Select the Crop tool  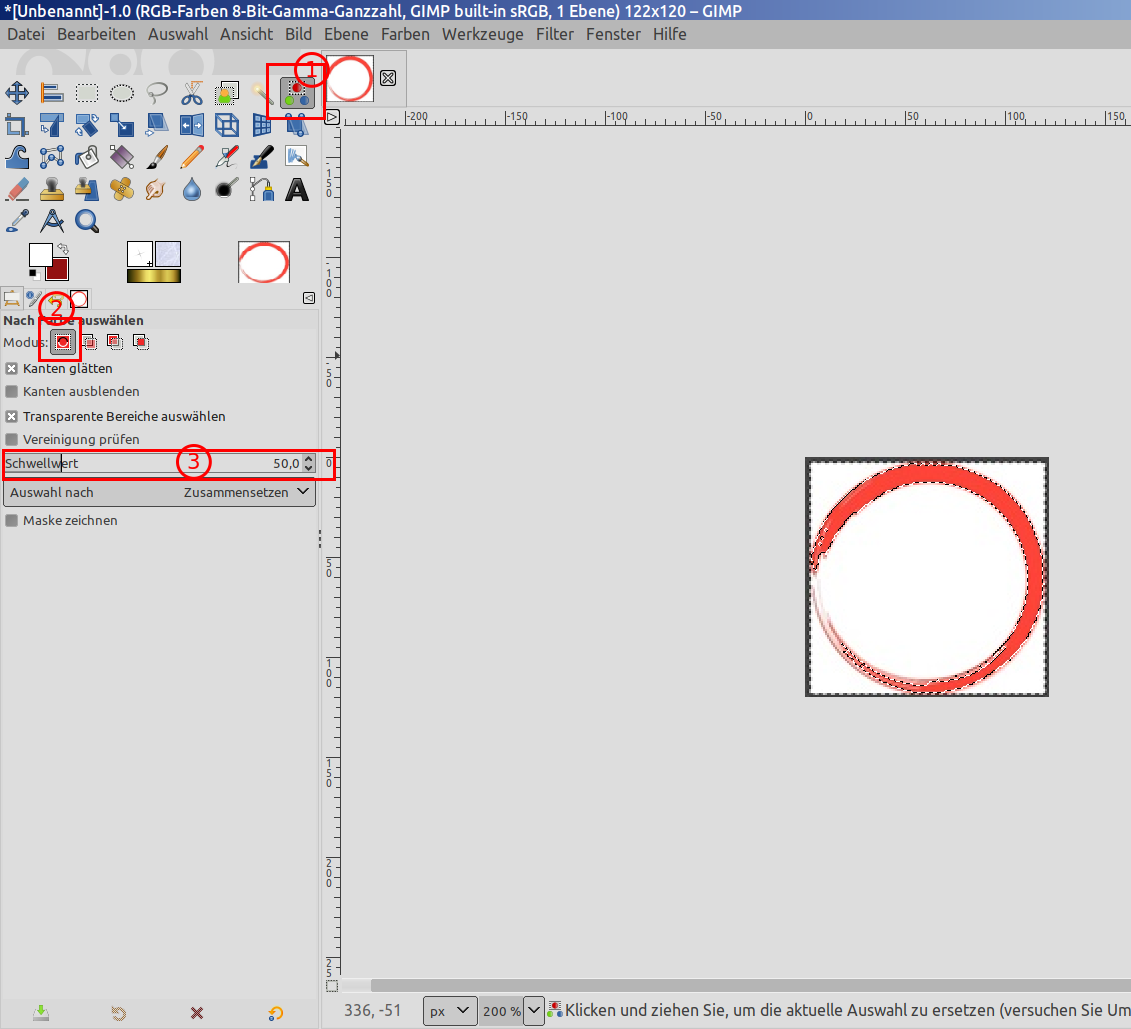pyautogui.click(x=17, y=125)
